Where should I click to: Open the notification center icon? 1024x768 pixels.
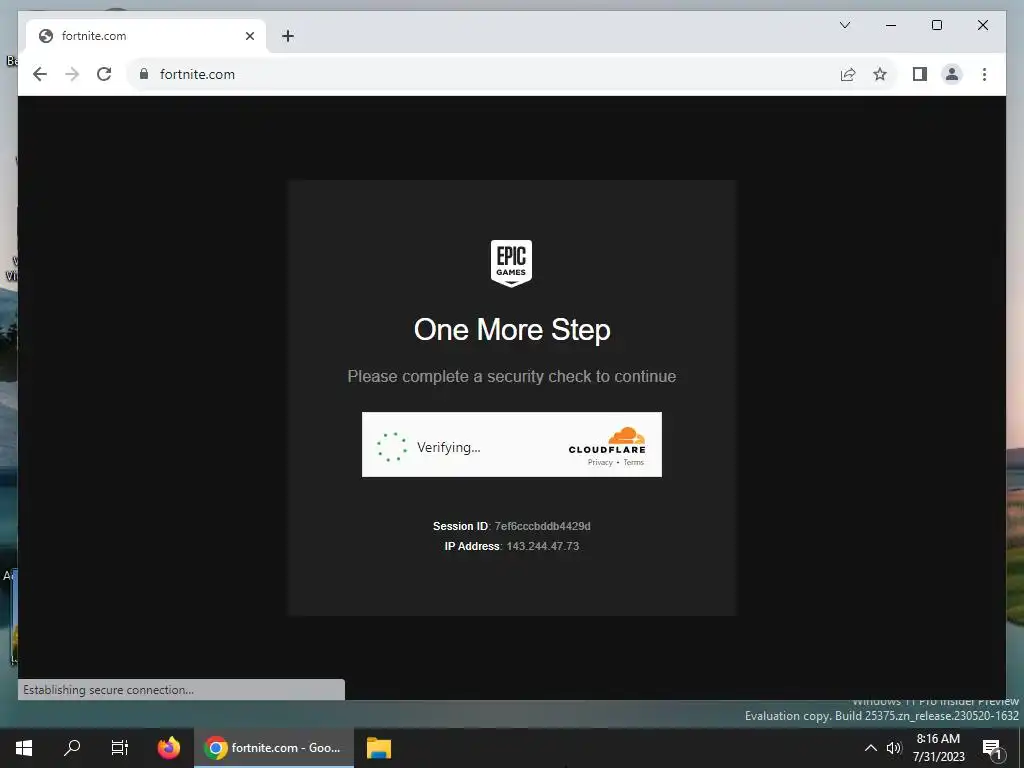click(992, 748)
